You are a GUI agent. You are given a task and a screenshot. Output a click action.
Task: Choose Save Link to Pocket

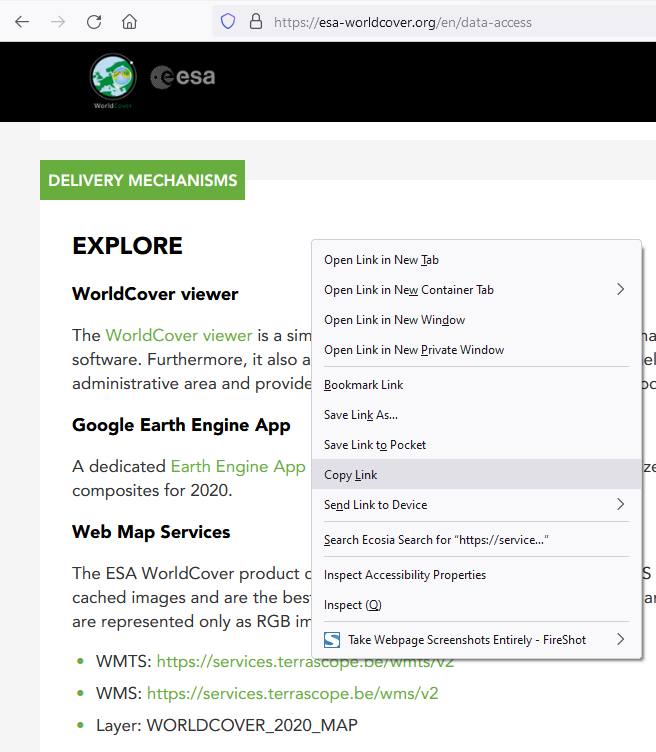click(477, 445)
